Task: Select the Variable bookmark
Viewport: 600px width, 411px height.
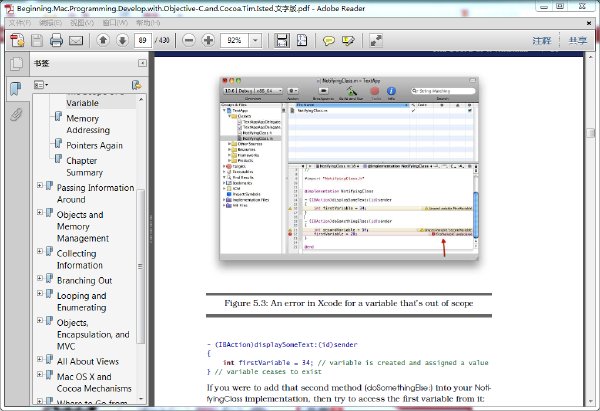Action: [x=82, y=103]
